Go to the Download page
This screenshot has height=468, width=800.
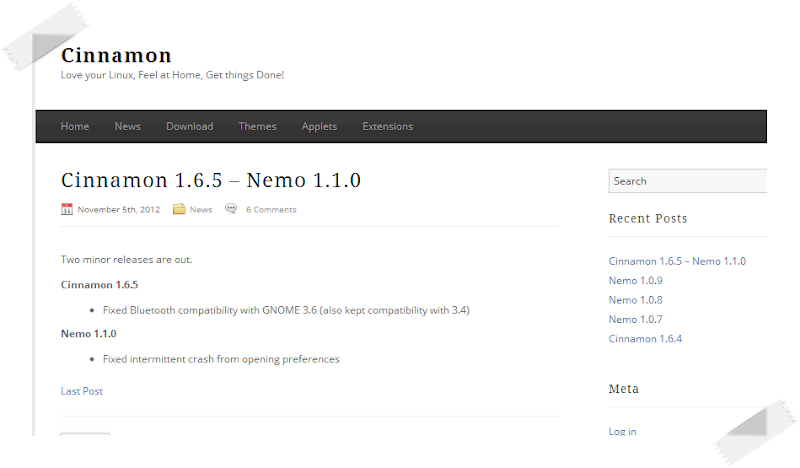[x=189, y=126]
